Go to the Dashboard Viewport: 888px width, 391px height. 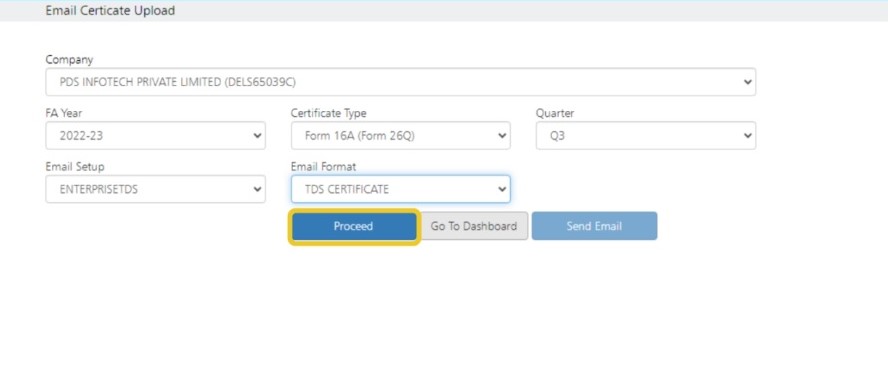(x=473, y=226)
